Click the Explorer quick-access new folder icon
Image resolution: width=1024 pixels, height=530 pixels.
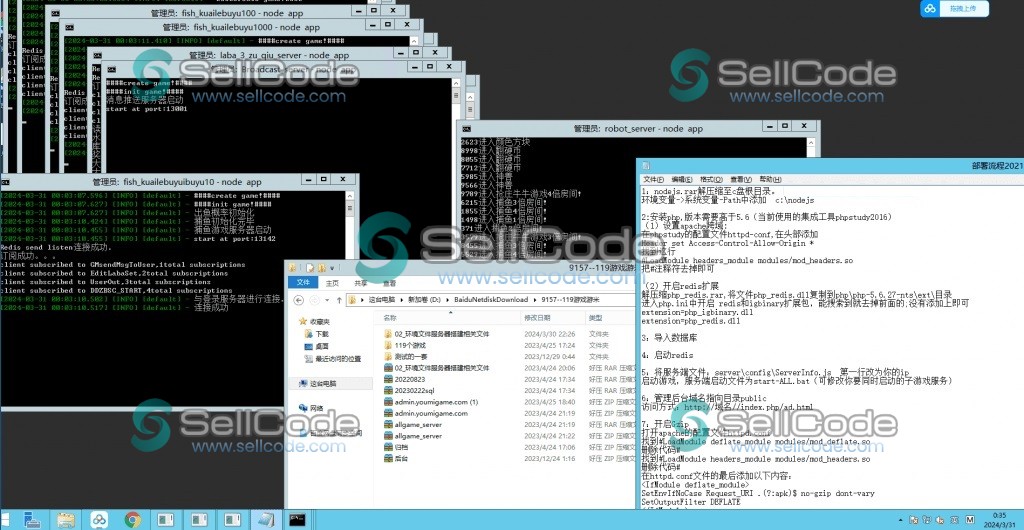click(321, 268)
